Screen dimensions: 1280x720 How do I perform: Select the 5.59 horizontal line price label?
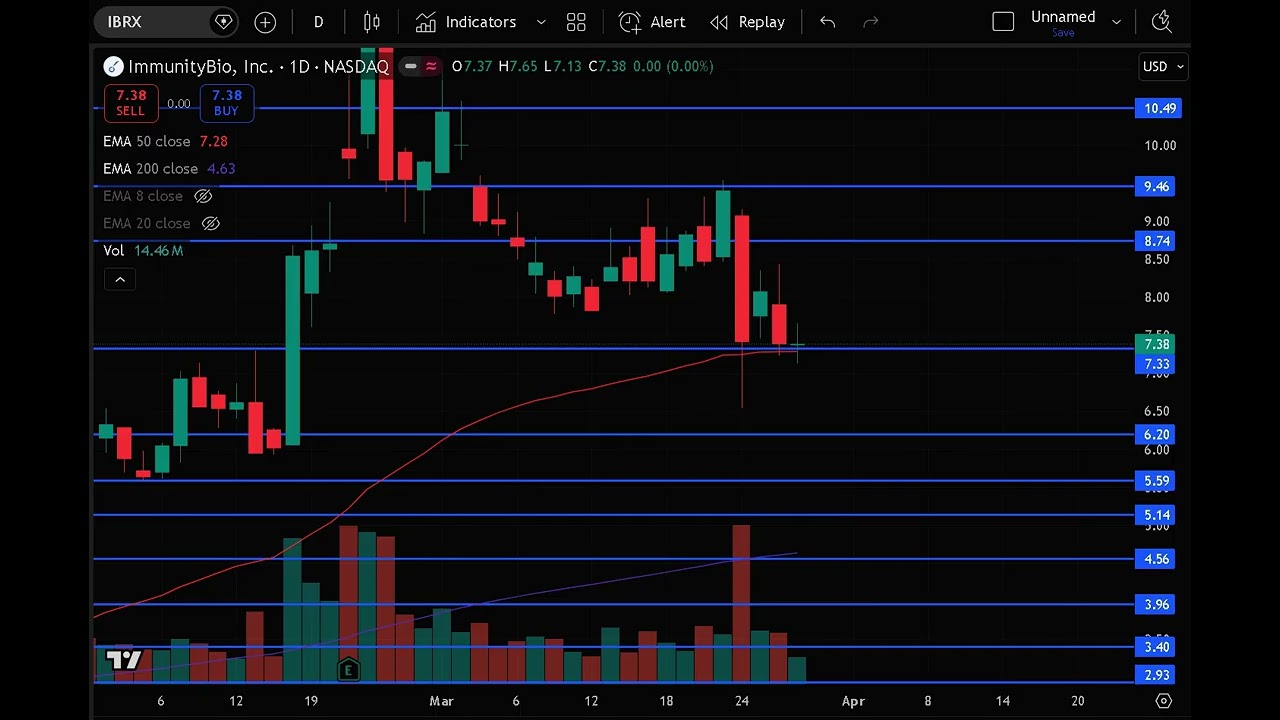[x=1155, y=481]
